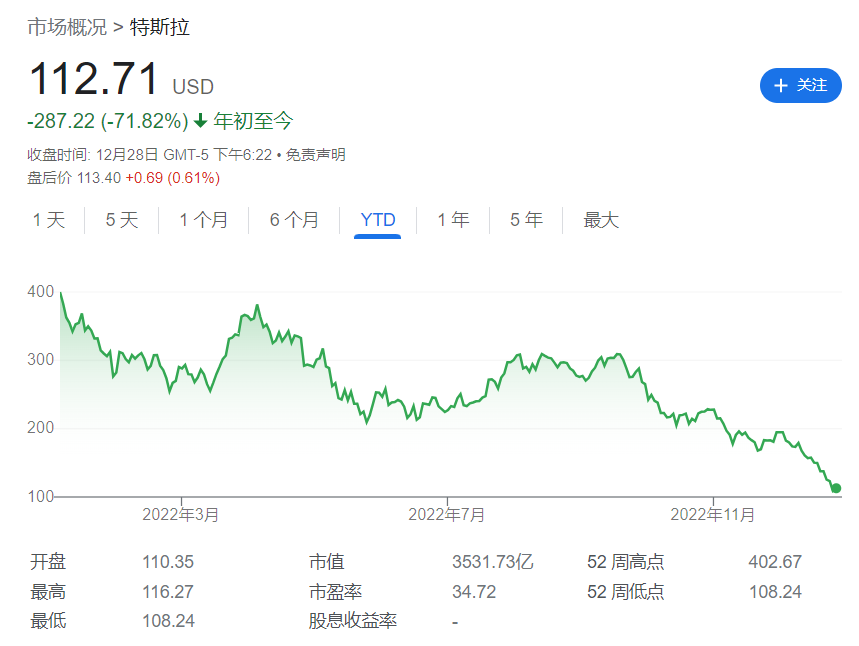Click the 2022年11月 axis label
Viewport: 859px width, 646px height.
(x=713, y=514)
